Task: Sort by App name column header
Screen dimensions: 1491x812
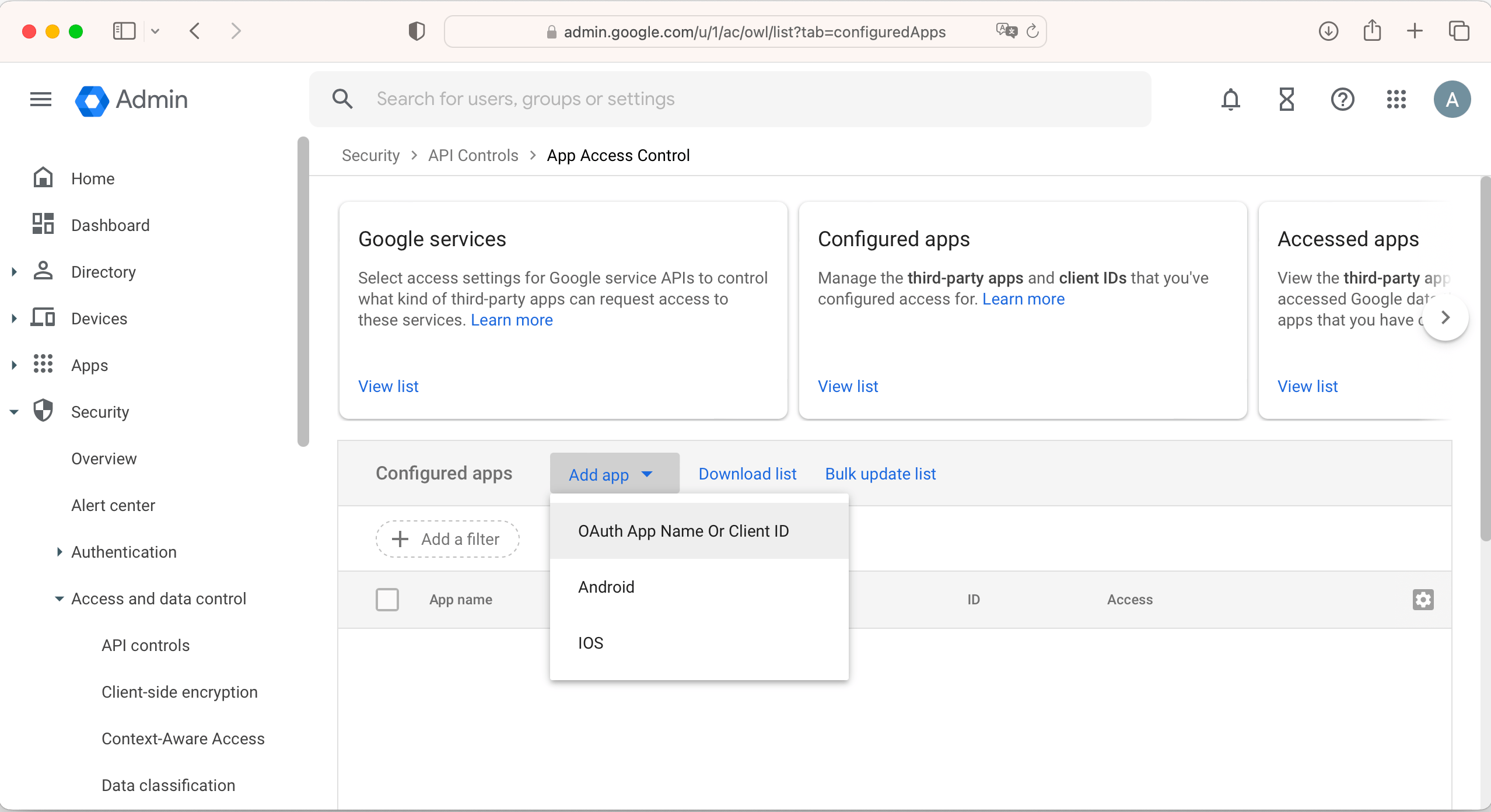Action: pyautogui.click(x=461, y=600)
